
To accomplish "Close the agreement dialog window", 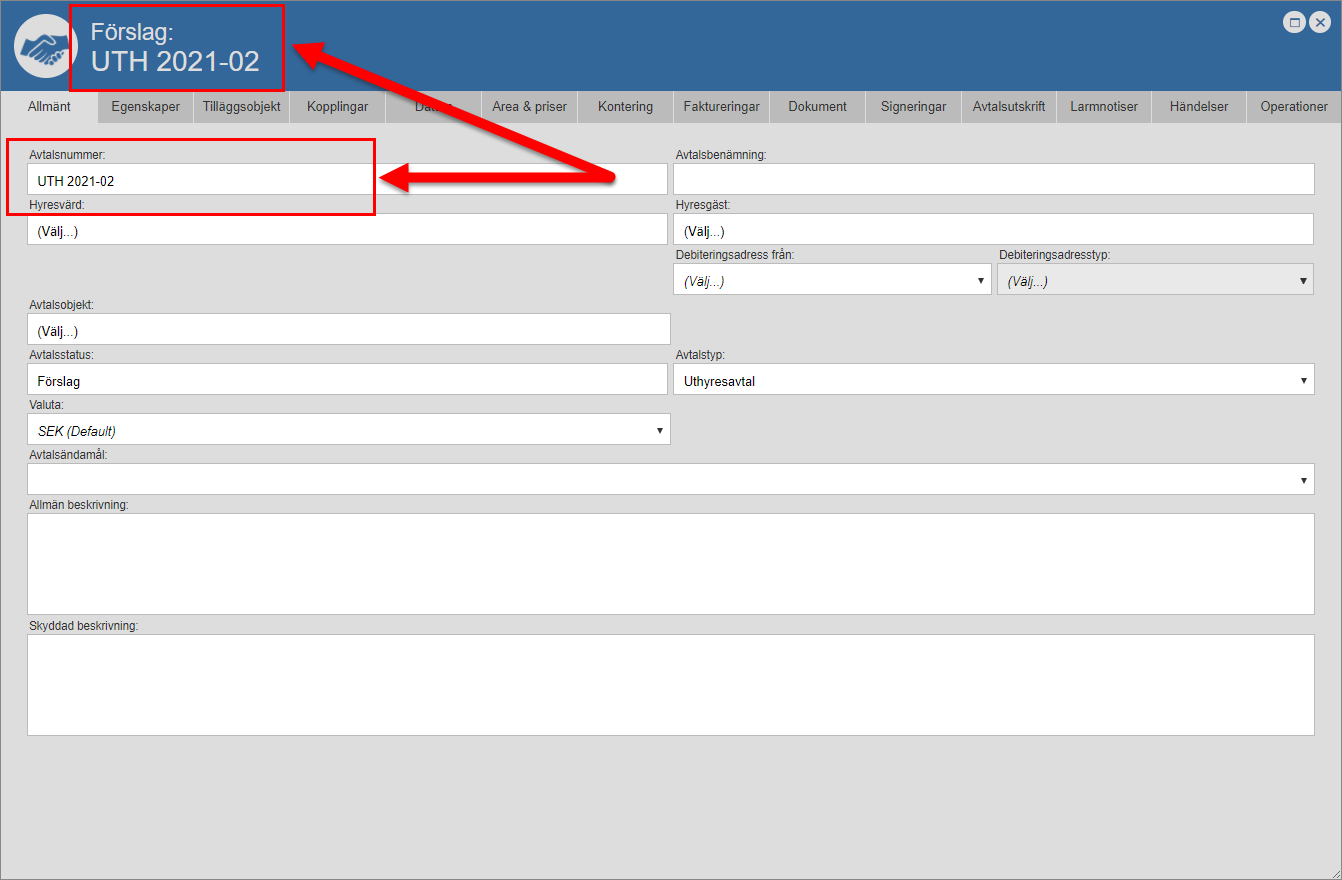I will pyautogui.click(x=1319, y=22).
